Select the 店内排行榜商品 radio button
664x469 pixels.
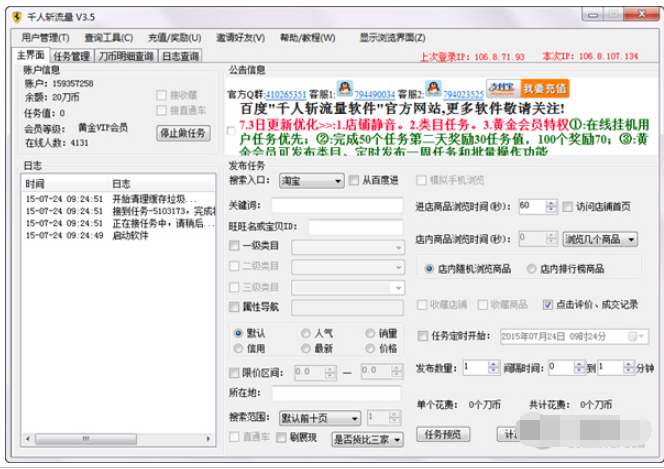[532, 269]
